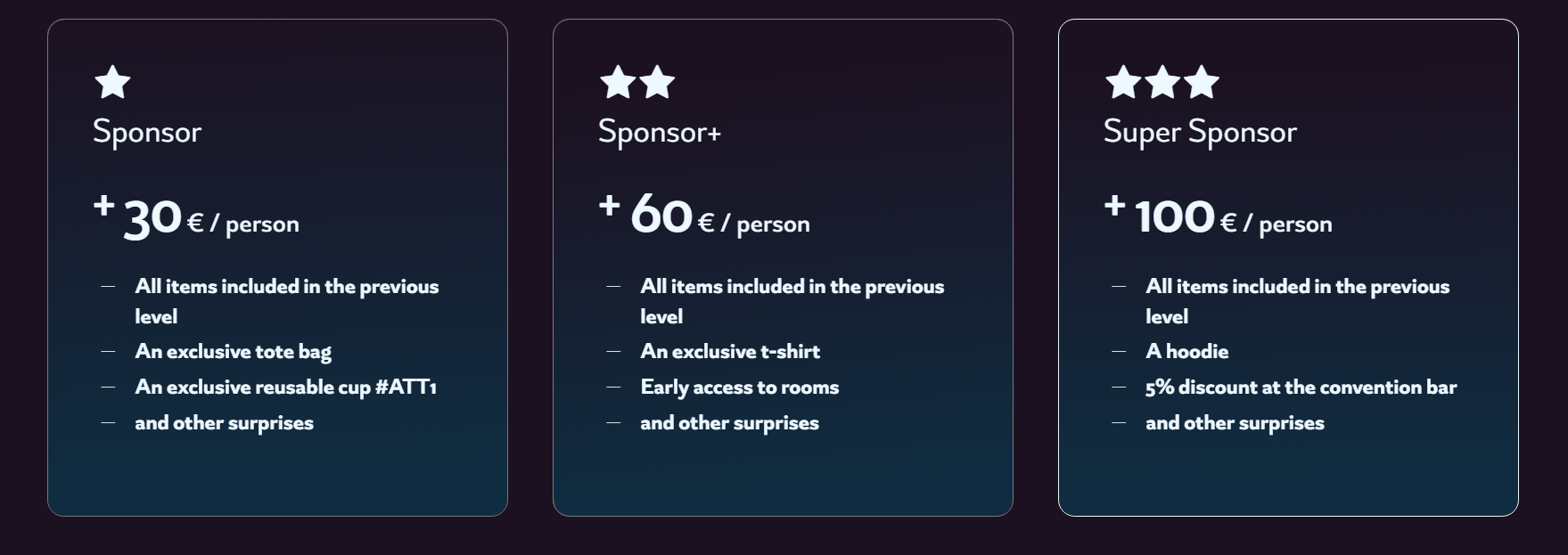Choose the Super Sponsor tier heading

tap(1200, 132)
